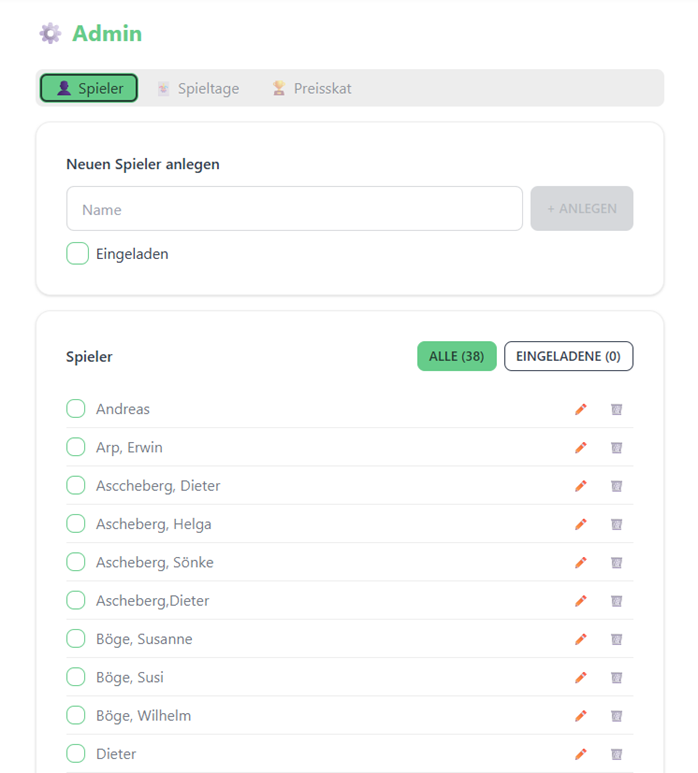
Task: Edit Böge, Susi with pencil icon
Action: (581, 678)
